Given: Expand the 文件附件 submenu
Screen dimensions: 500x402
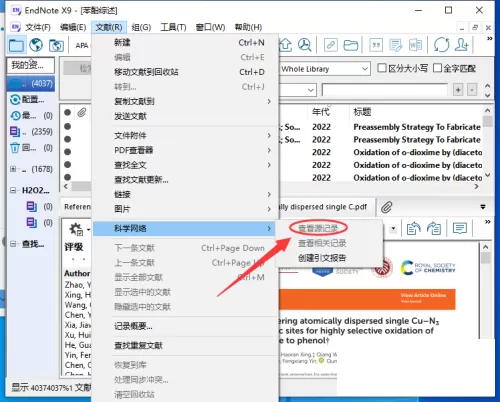Looking at the screenshot, I should tap(185, 136).
